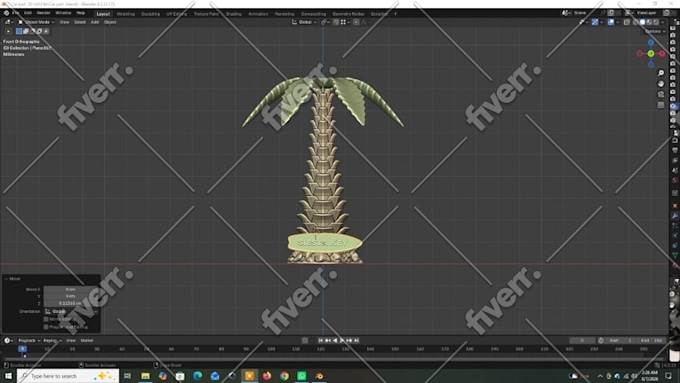Open the Render menu

[43, 13]
